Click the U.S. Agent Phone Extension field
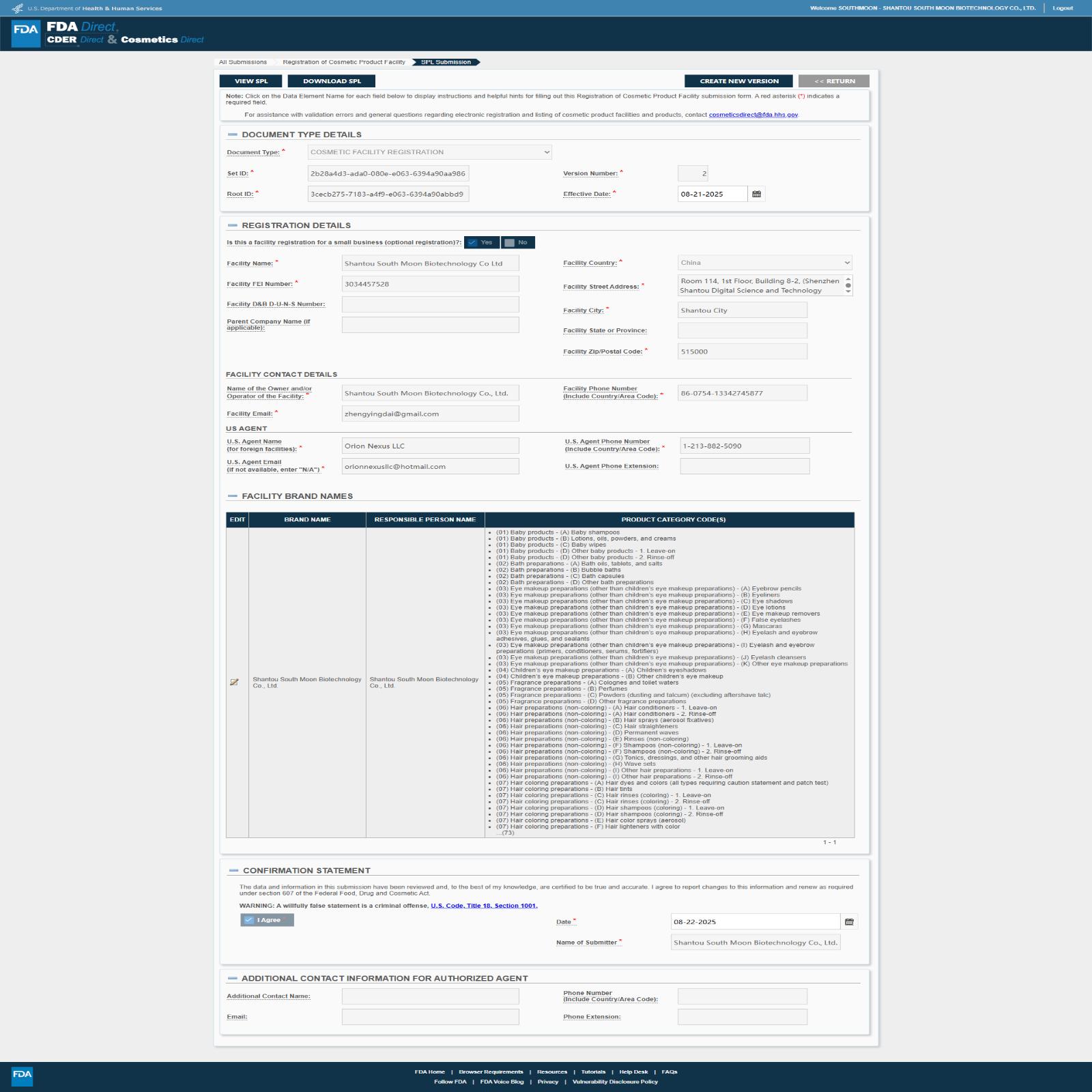 745,466
